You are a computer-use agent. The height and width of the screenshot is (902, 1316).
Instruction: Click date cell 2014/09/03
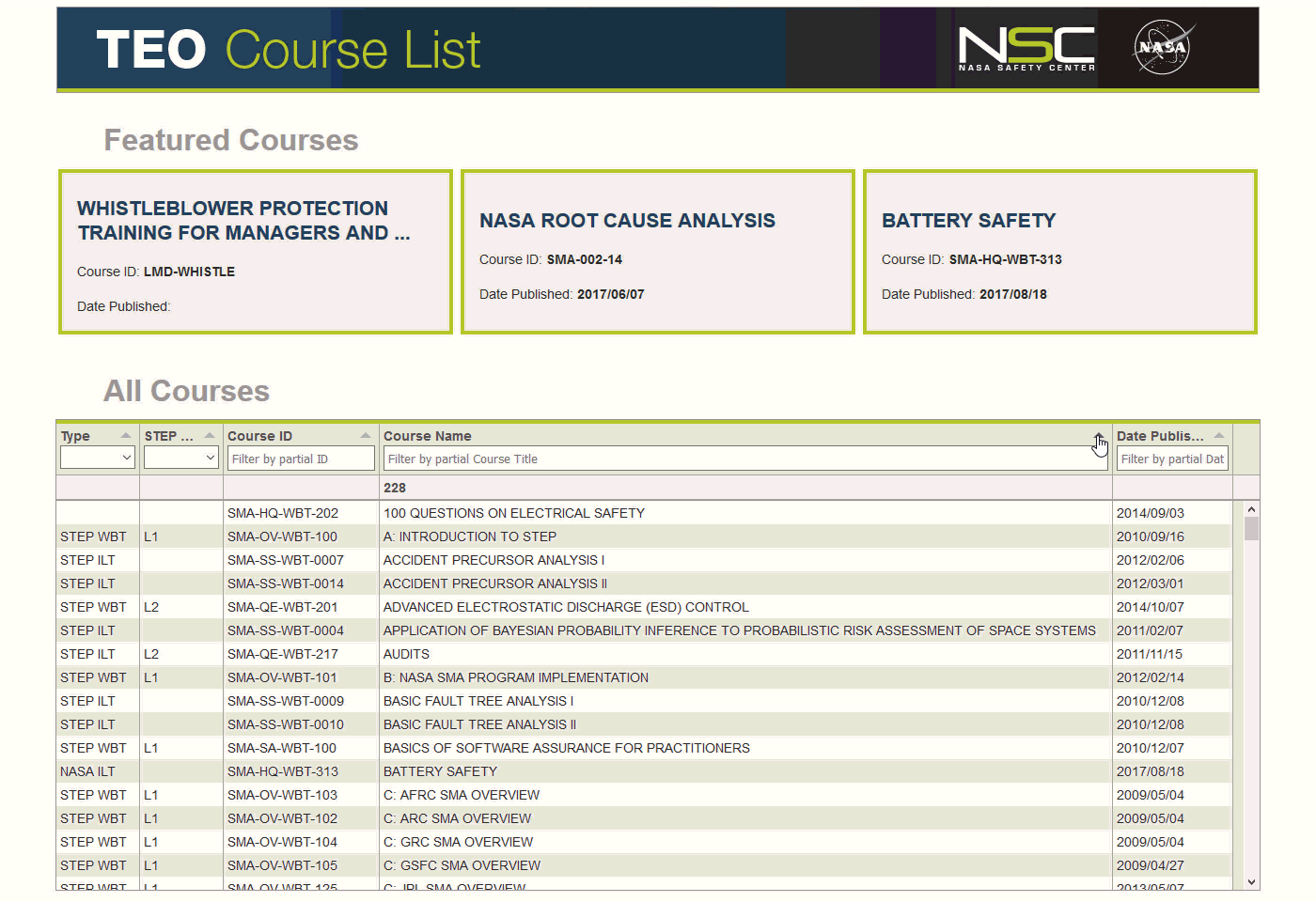[x=1151, y=513]
